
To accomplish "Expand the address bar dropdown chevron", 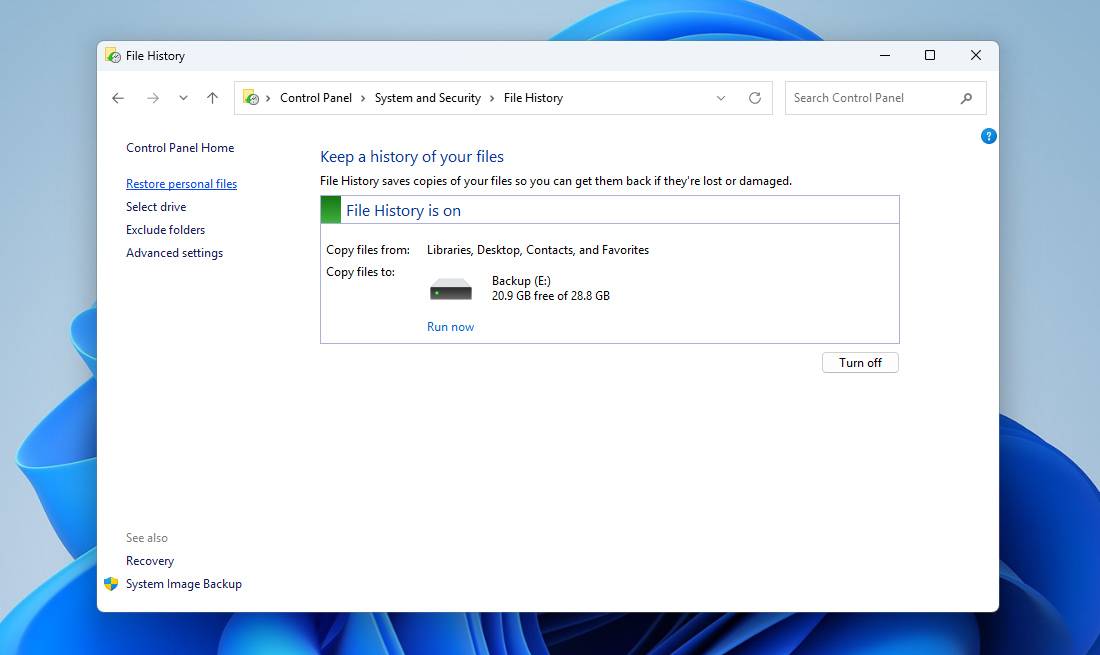I will [720, 98].
